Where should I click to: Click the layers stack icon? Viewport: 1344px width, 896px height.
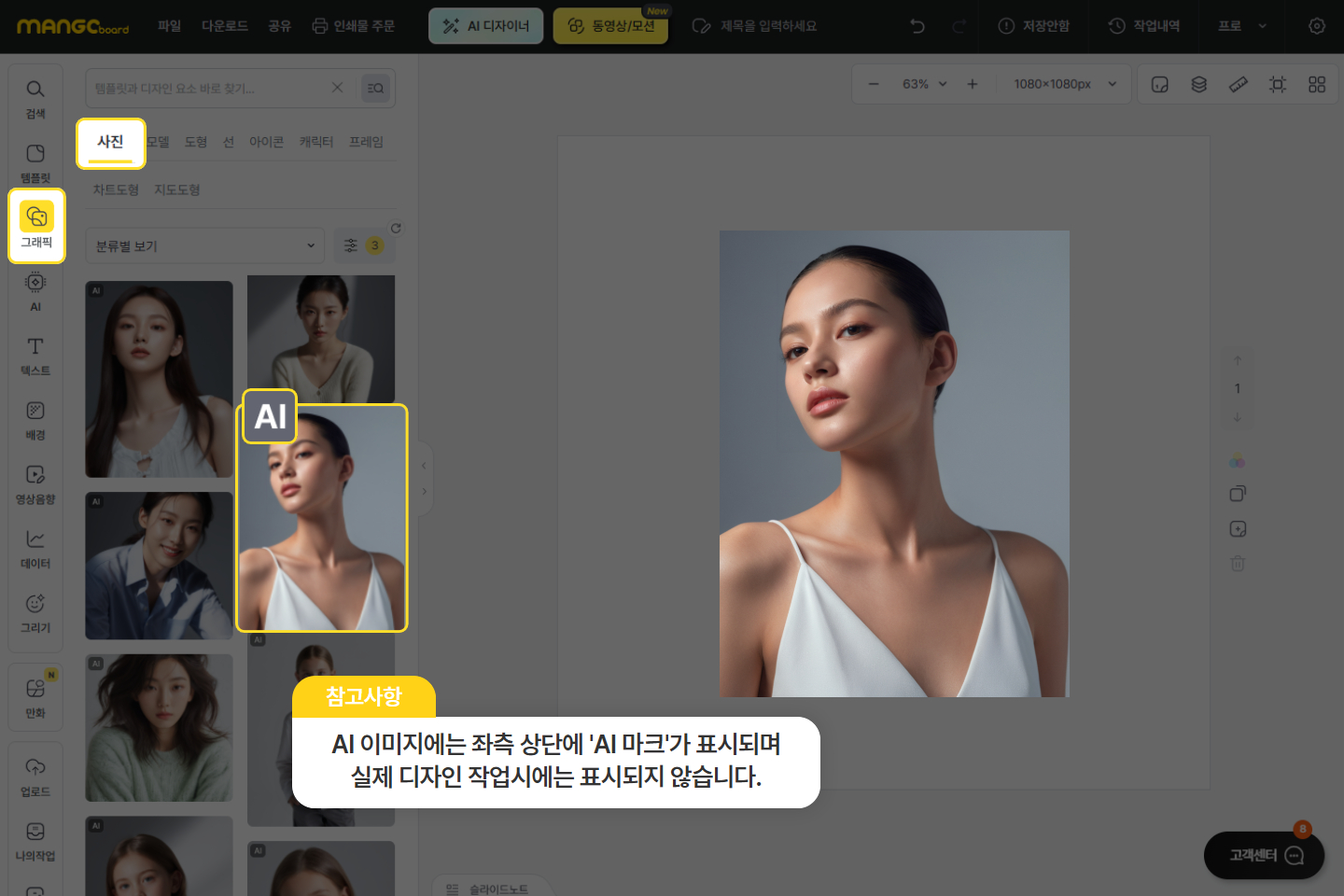pos(1199,84)
